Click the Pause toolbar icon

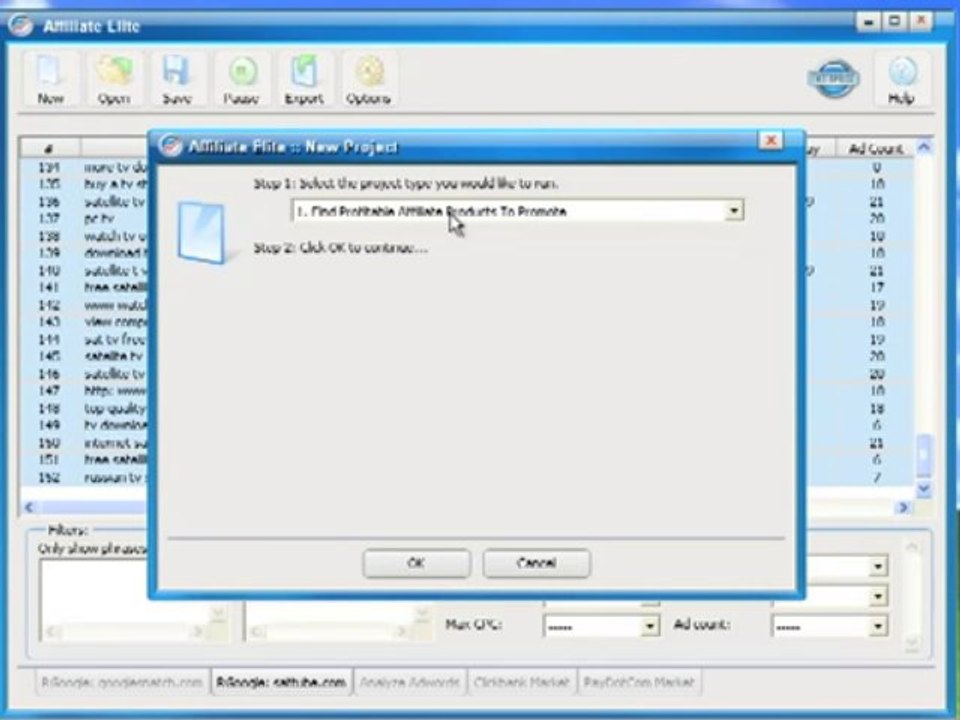pyautogui.click(x=240, y=78)
